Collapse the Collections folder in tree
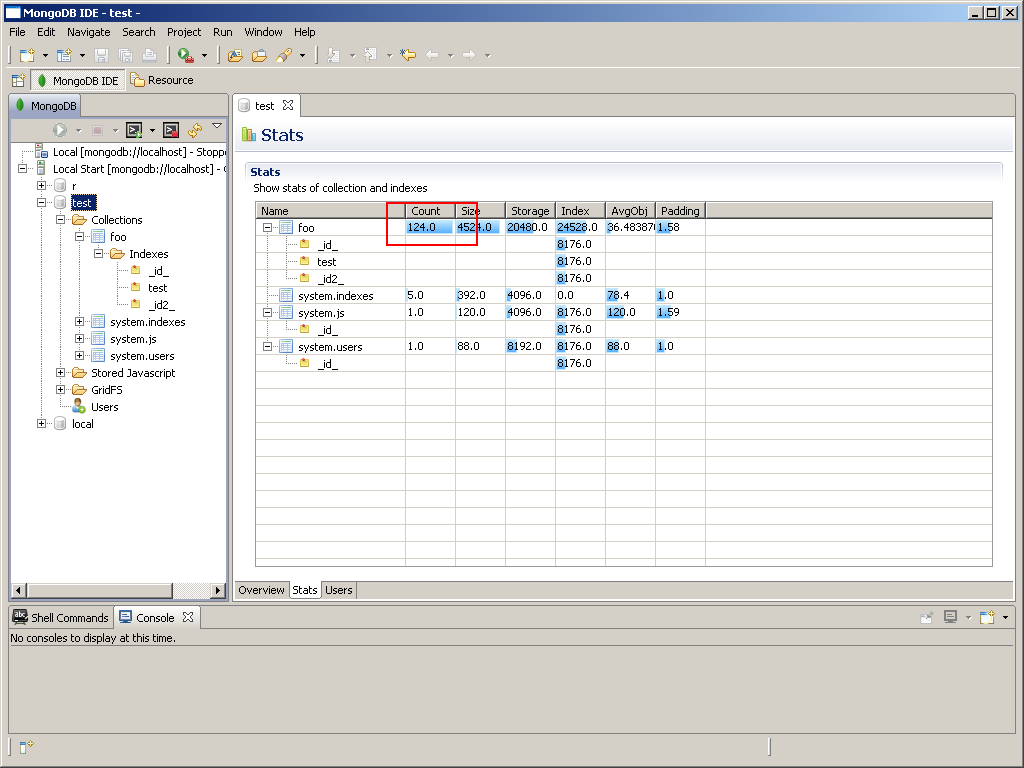Viewport: 1024px width, 768px height. [x=60, y=219]
